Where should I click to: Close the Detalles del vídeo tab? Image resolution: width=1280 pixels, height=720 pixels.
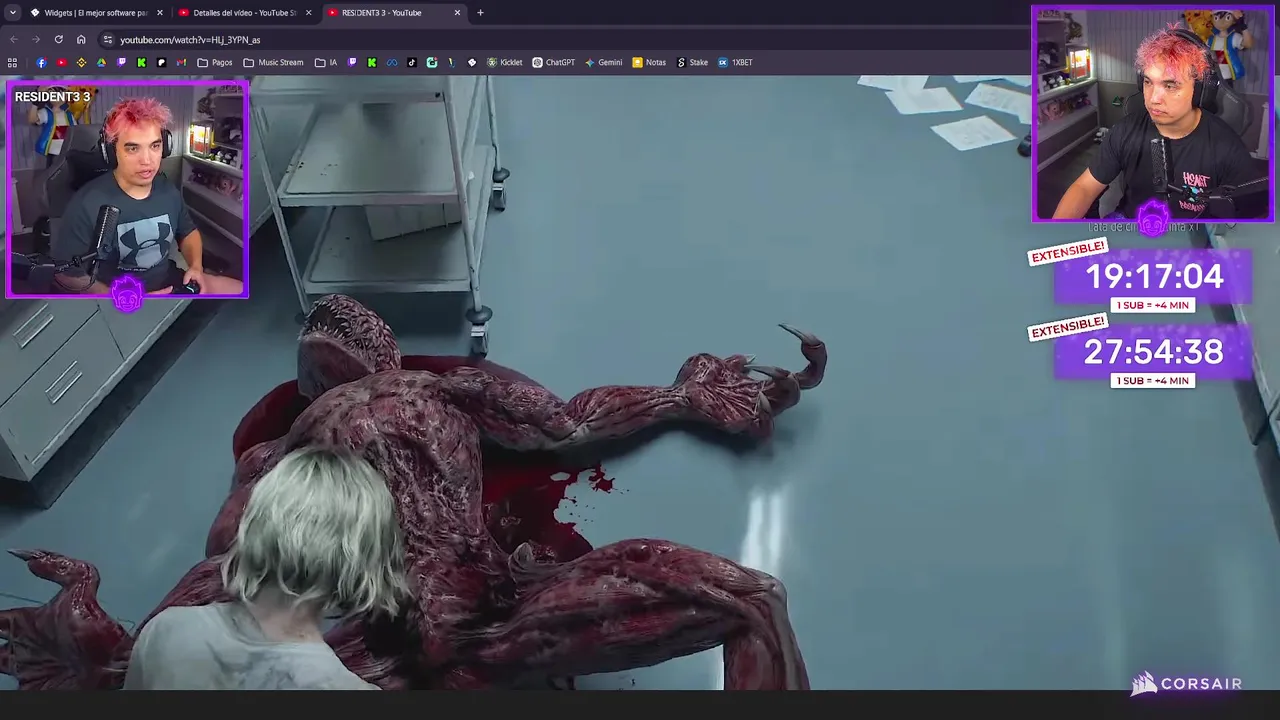pos(308,13)
